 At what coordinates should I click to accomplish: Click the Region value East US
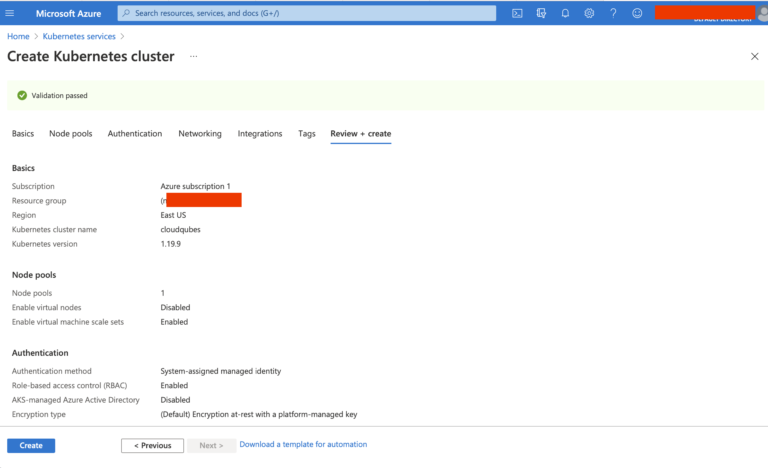173,215
